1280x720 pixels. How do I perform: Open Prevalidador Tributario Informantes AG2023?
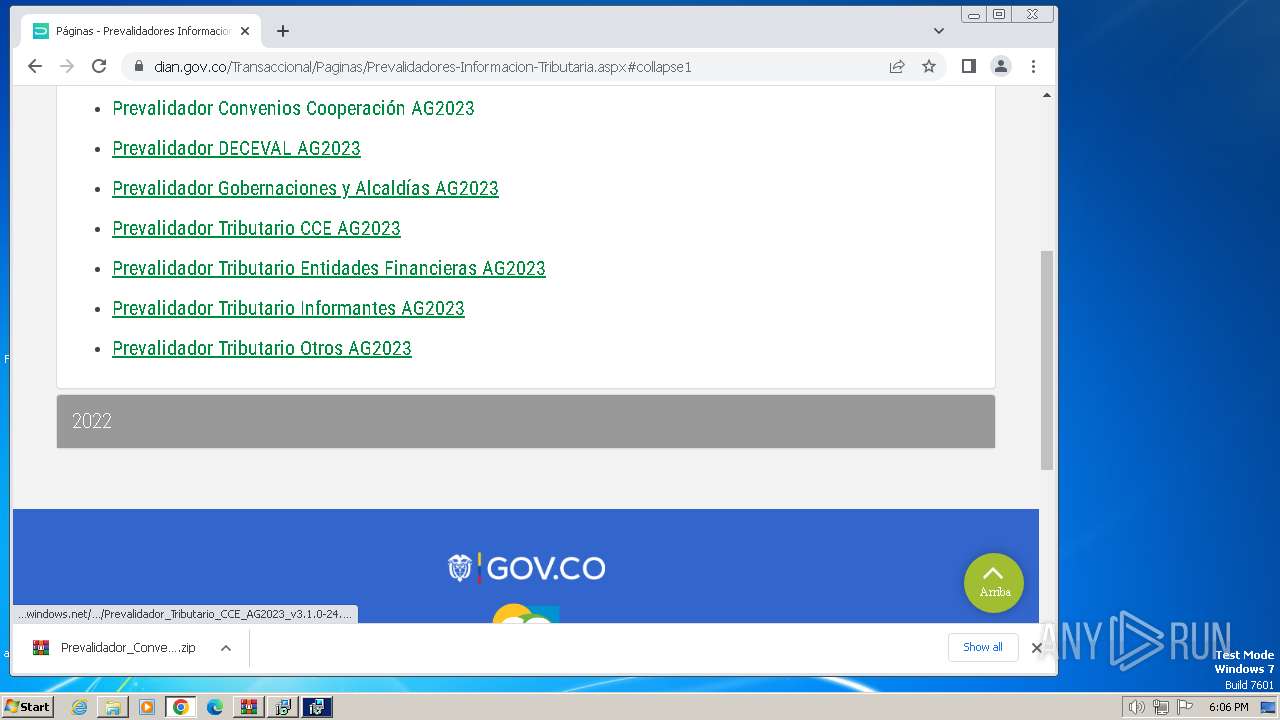(288, 308)
